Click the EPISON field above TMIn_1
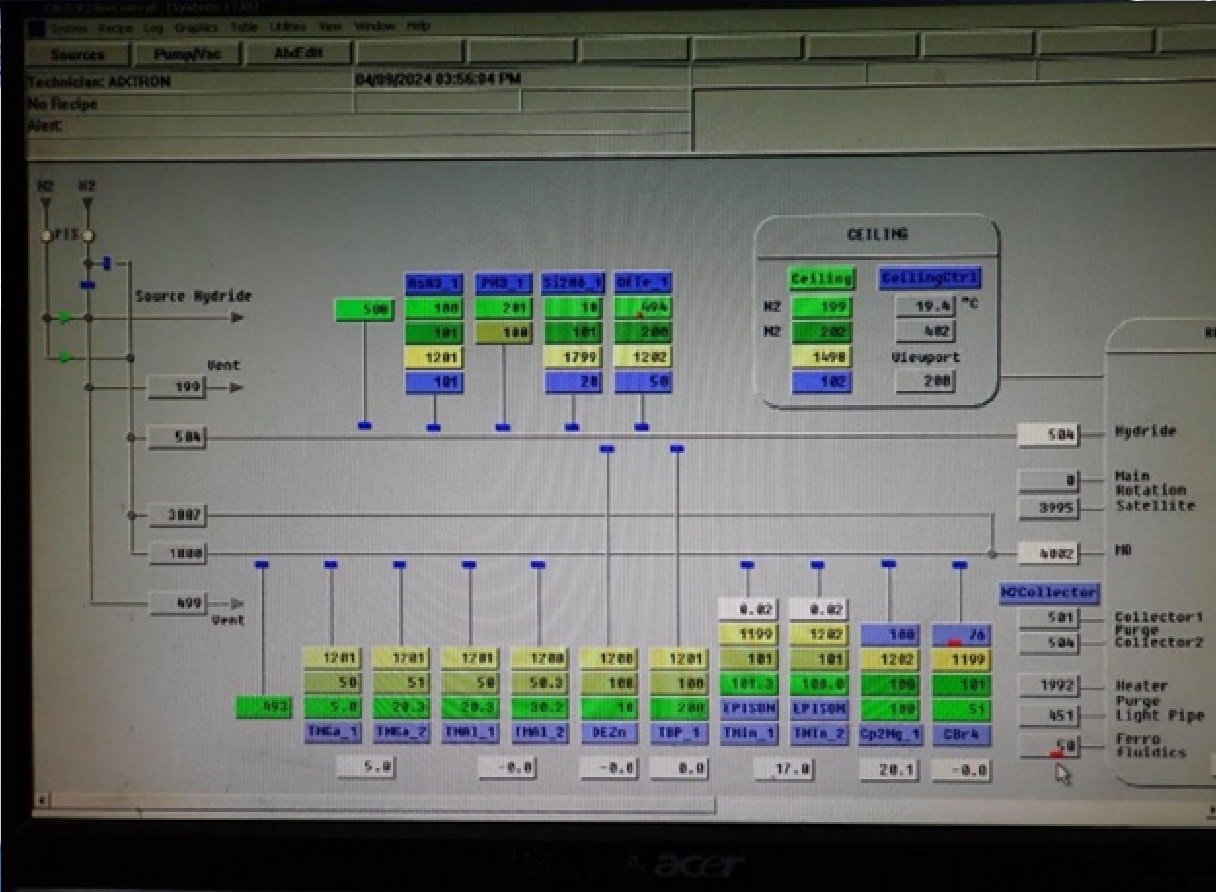Viewport: 1216px width, 892px height. (x=748, y=708)
